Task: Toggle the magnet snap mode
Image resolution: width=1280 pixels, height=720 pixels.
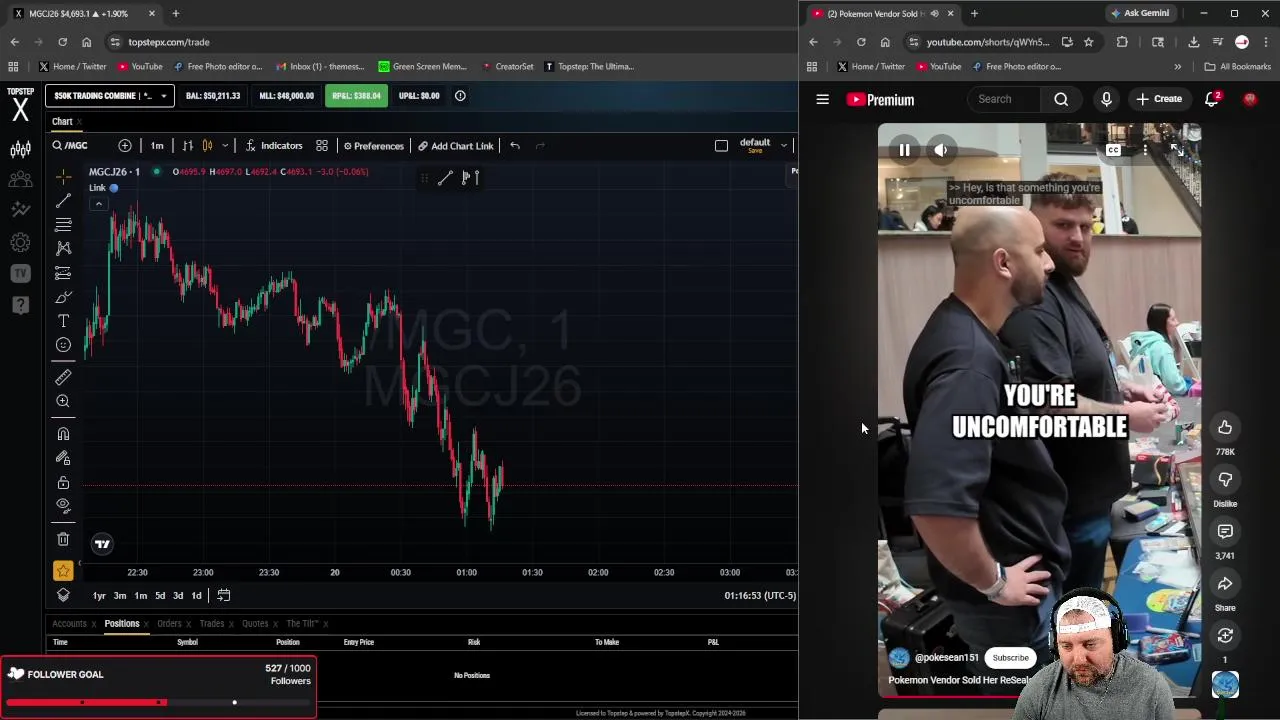Action: point(63,434)
